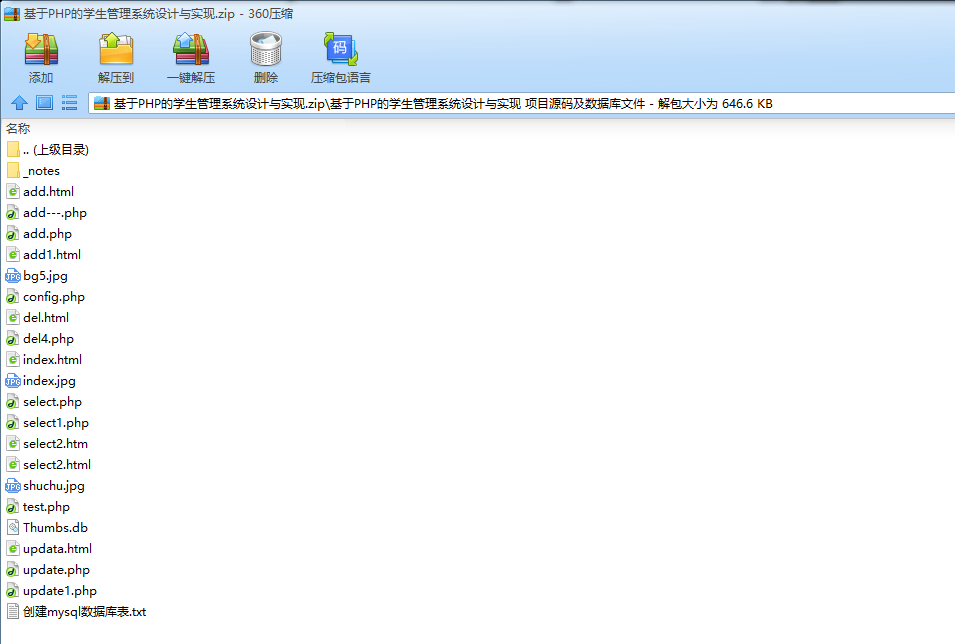
Task: Select the select.php file icon
Action: [13, 402]
